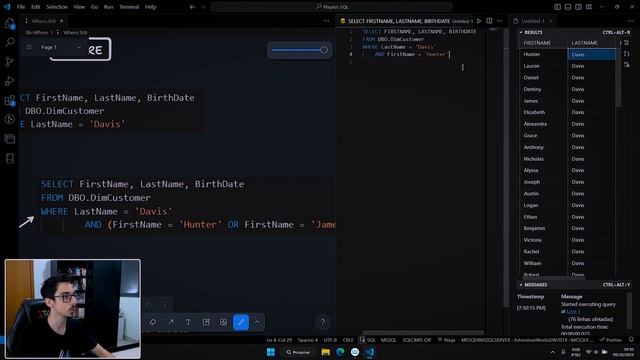The image size is (640, 360).
Task: Click MSSQL language mode in status bar
Action: 389,340
